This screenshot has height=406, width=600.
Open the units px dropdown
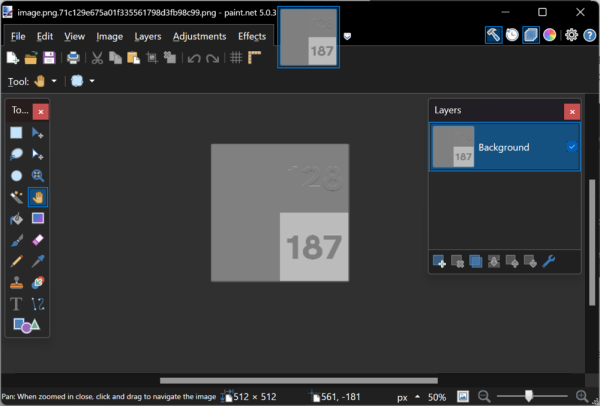tap(408, 397)
